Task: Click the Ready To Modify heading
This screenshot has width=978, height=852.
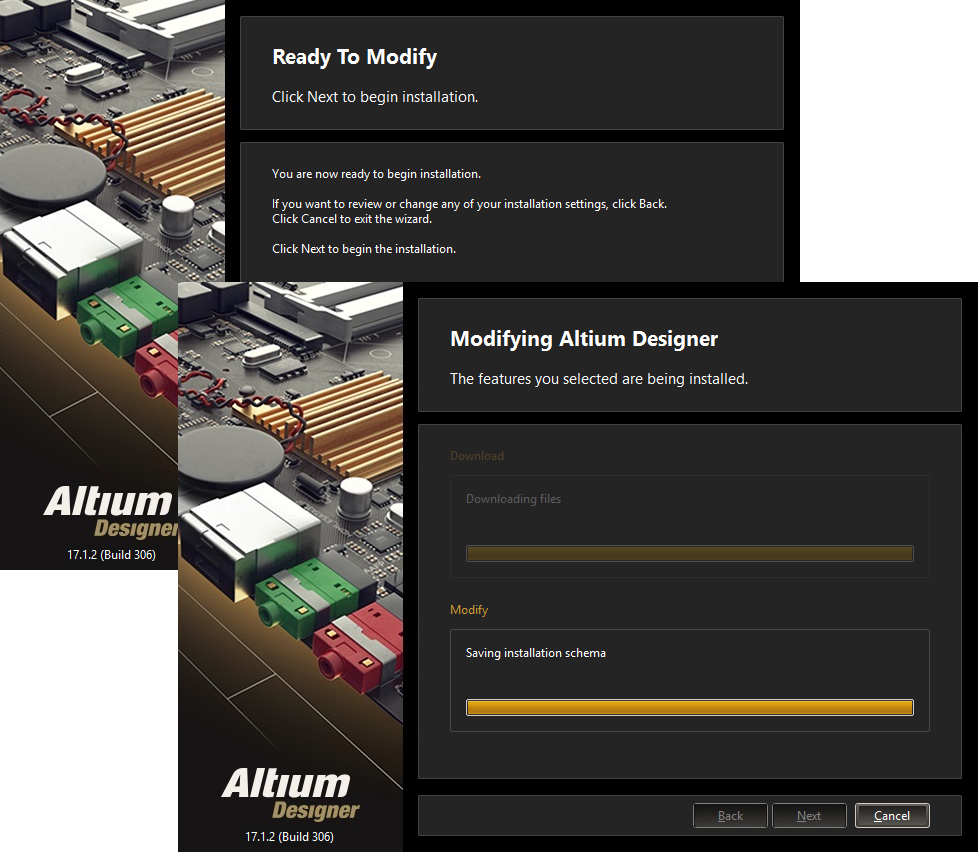Action: 354,57
